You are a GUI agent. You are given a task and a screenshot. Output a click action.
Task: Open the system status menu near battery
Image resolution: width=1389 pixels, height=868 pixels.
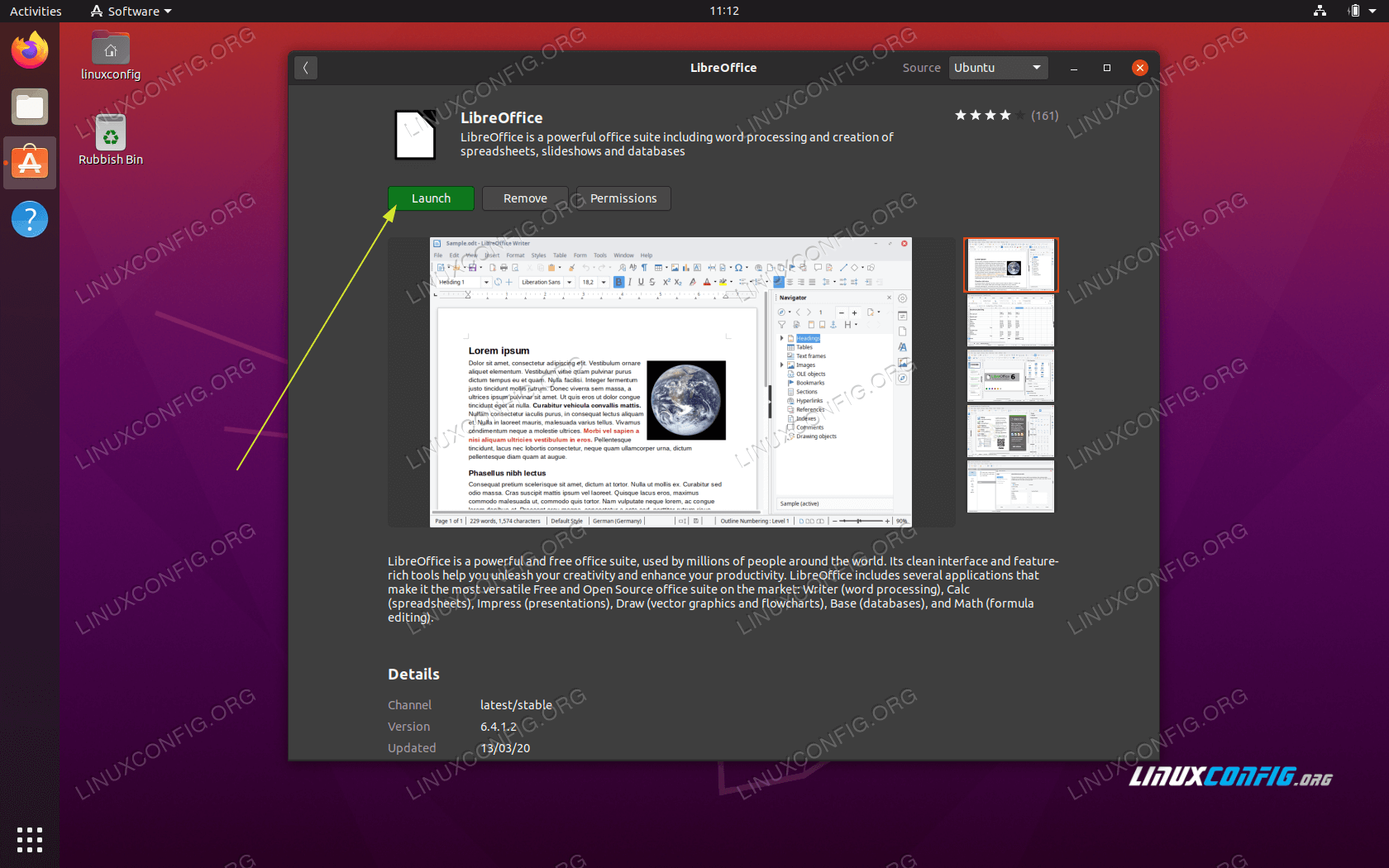click(1362, 11)
